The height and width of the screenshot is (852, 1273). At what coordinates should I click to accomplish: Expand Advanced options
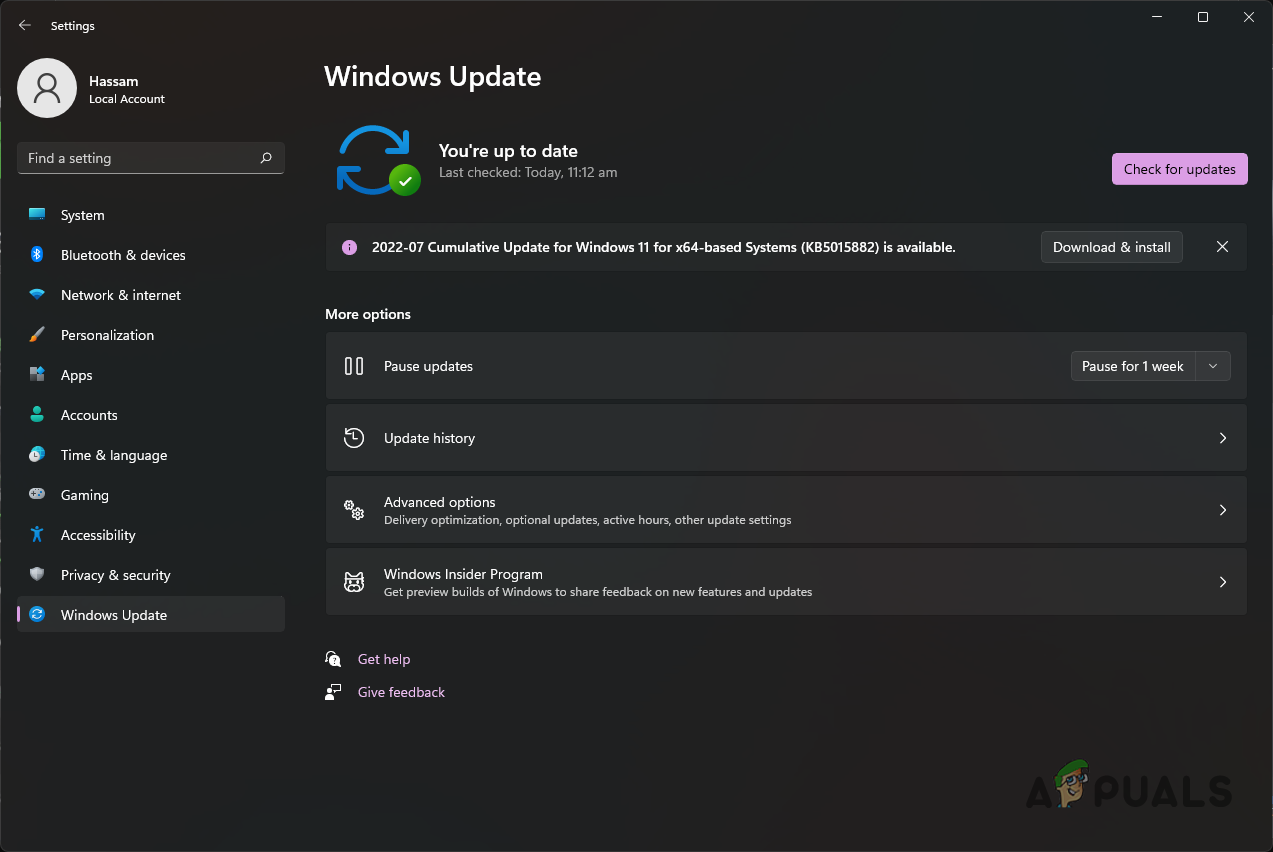[x=785, y=510]
